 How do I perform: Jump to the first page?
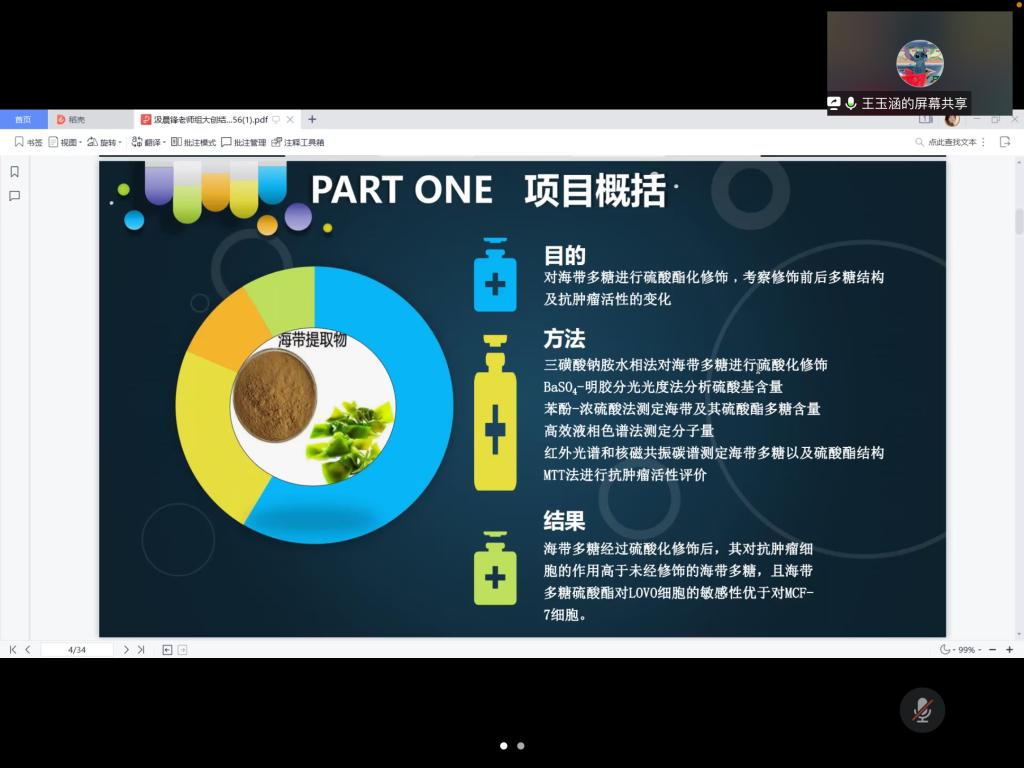13,650
